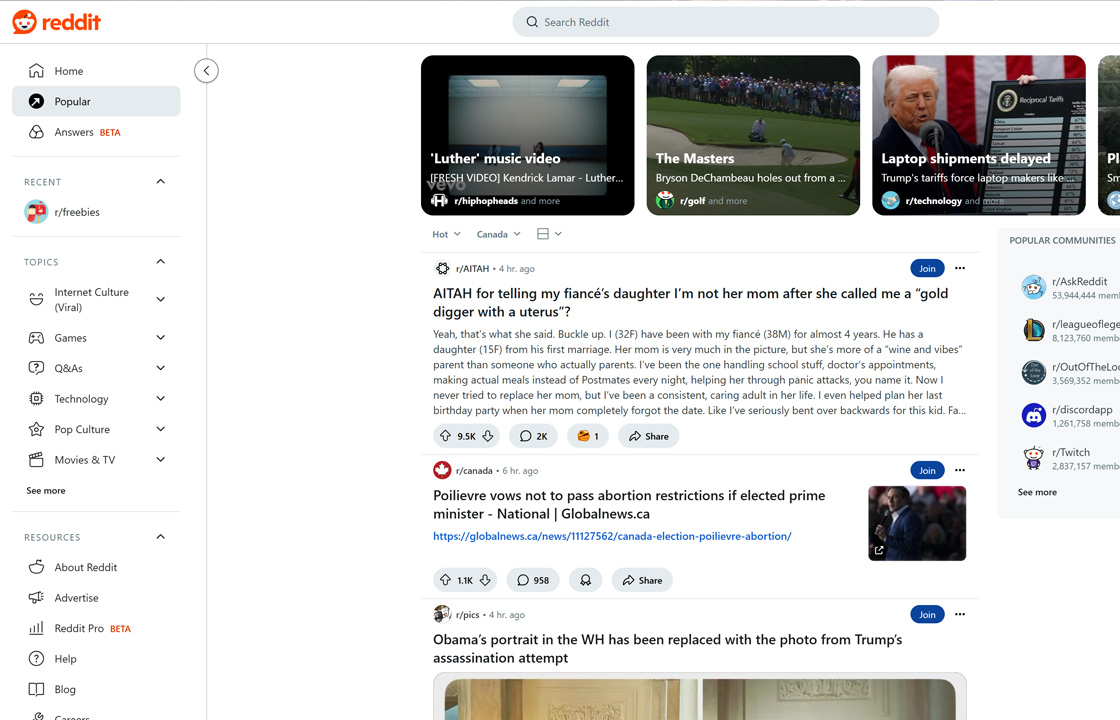Open the Hot sort dropdown
This screenshot has height=720, width=1120.
(x=446, y=234)
